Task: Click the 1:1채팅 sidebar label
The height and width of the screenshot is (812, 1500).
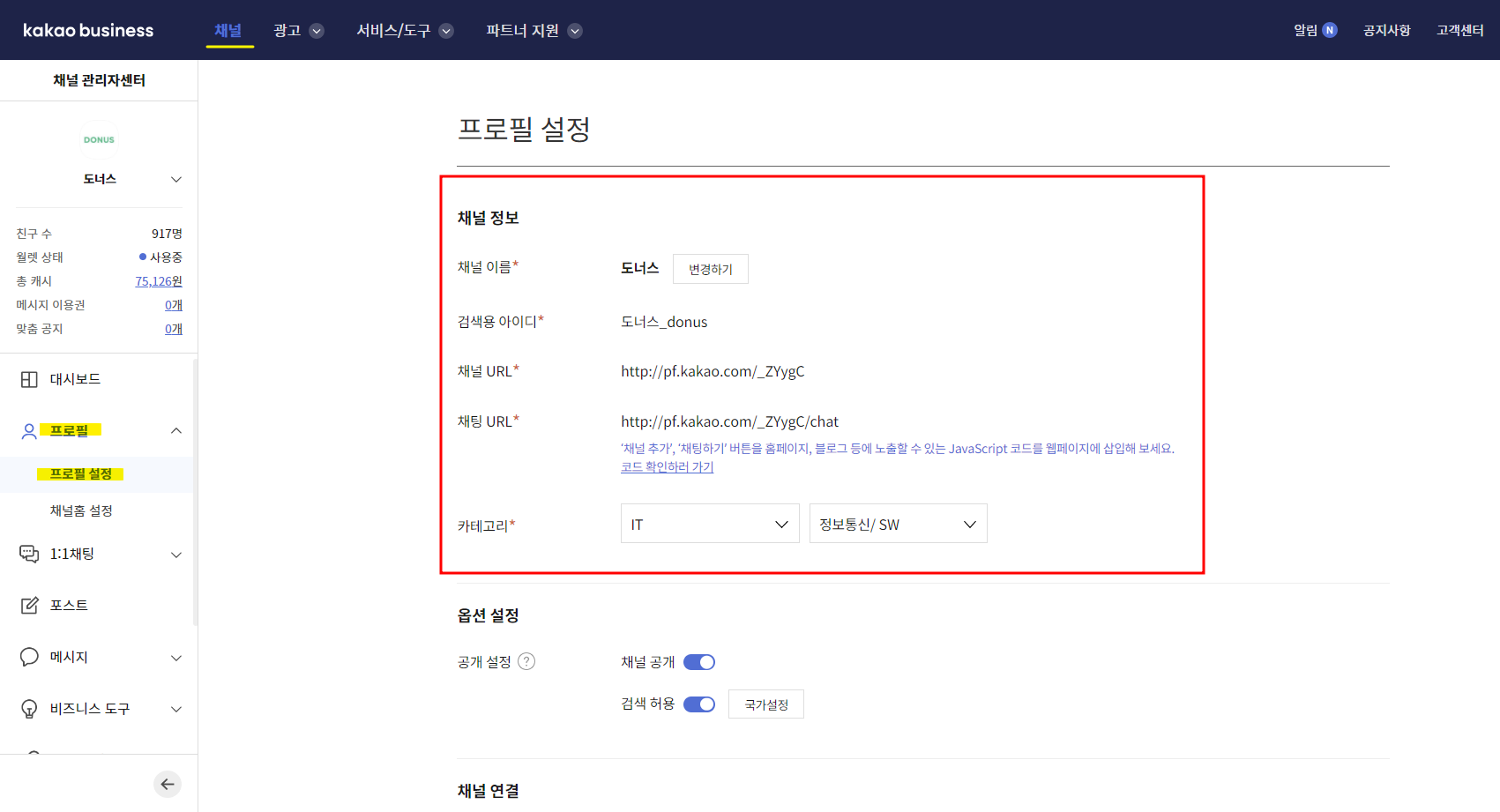Action: [x=72, y=554]
